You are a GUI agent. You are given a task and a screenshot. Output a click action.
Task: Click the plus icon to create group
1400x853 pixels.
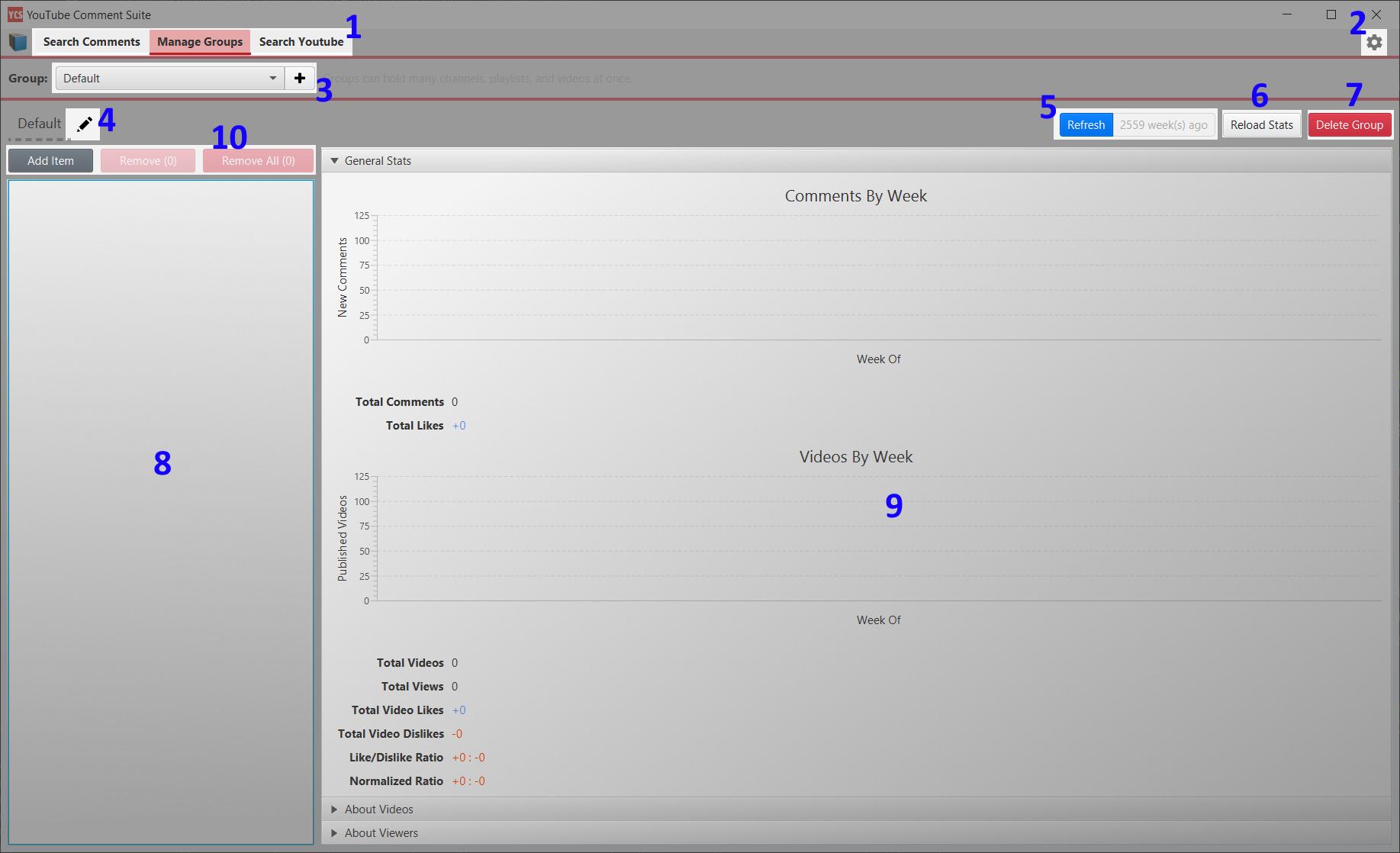(x=300, y=78)
